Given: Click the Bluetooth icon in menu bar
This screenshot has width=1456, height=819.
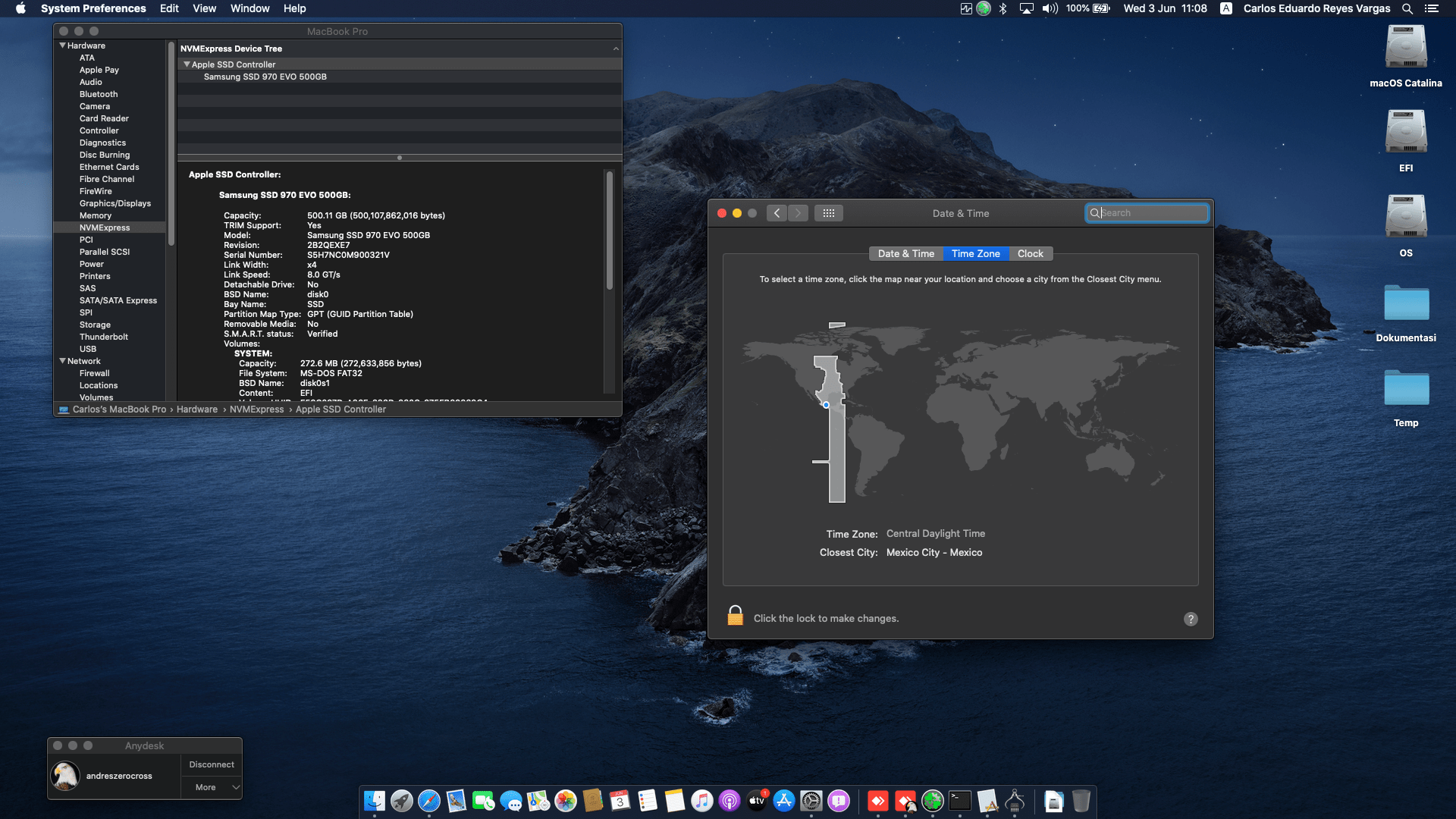Looking at the screenshot, I should coord(1003,8).
